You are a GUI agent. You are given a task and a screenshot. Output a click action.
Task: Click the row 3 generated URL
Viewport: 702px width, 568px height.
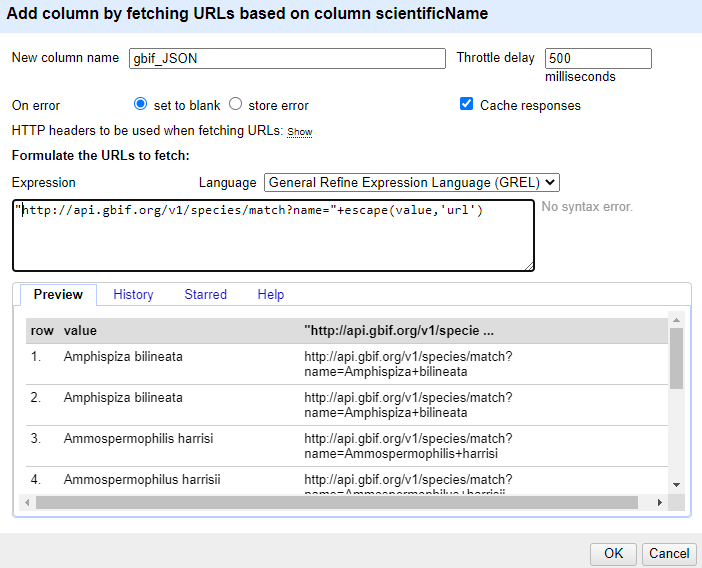[x=408, y=446]
